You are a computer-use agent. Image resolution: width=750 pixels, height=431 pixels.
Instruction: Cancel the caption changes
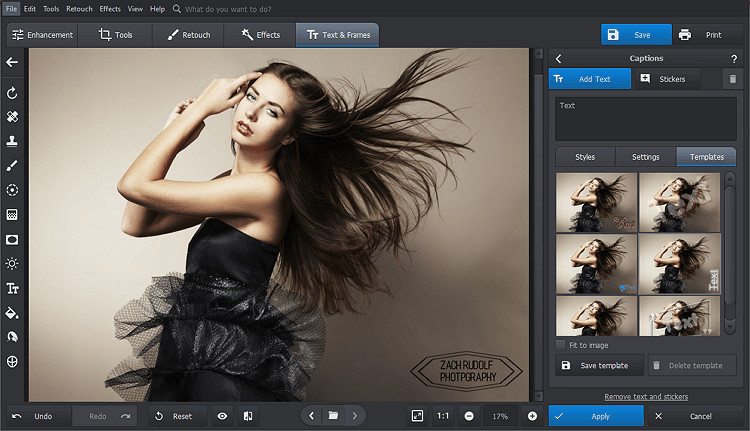695,416
